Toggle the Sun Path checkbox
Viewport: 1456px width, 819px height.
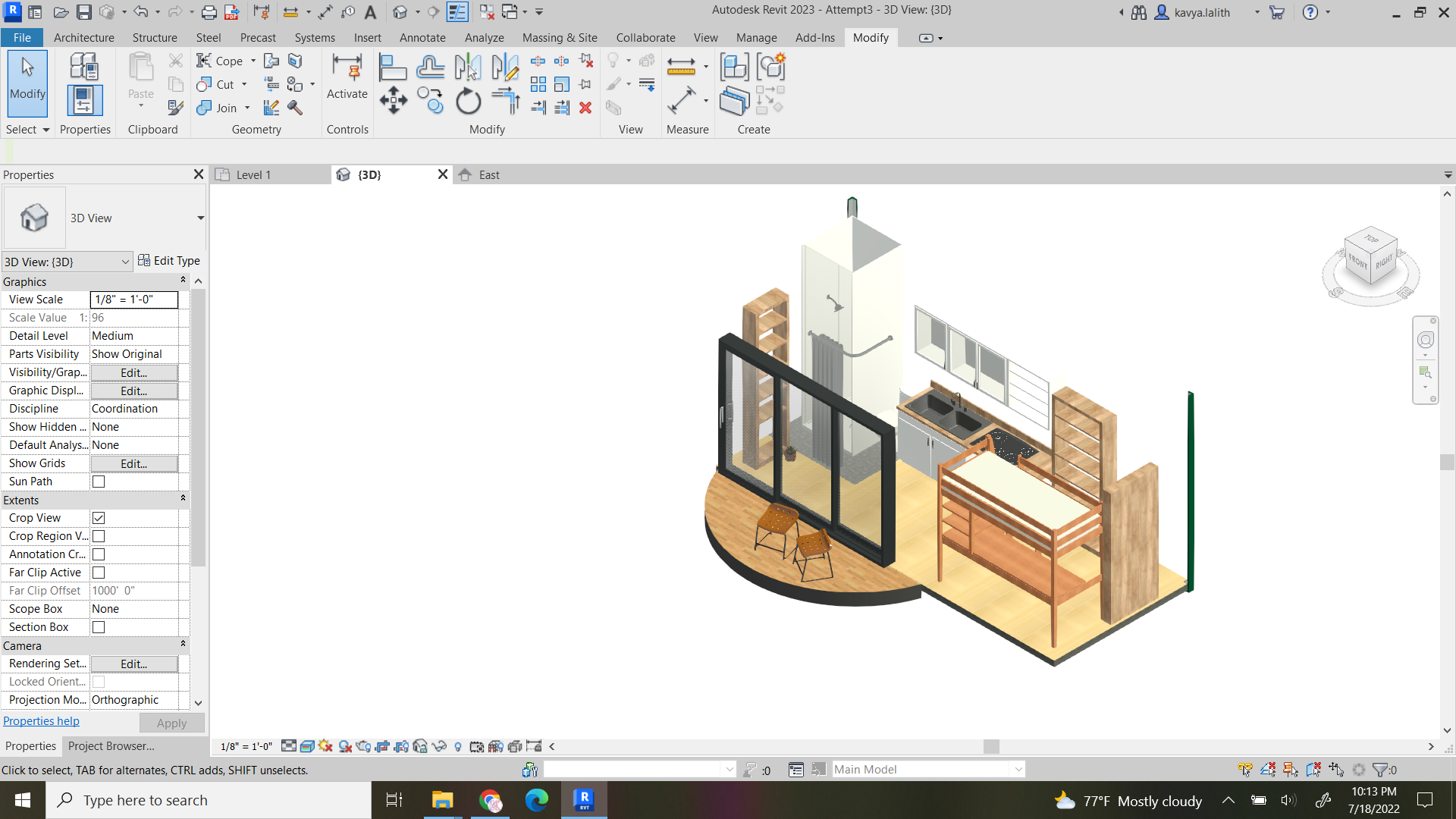99,481
